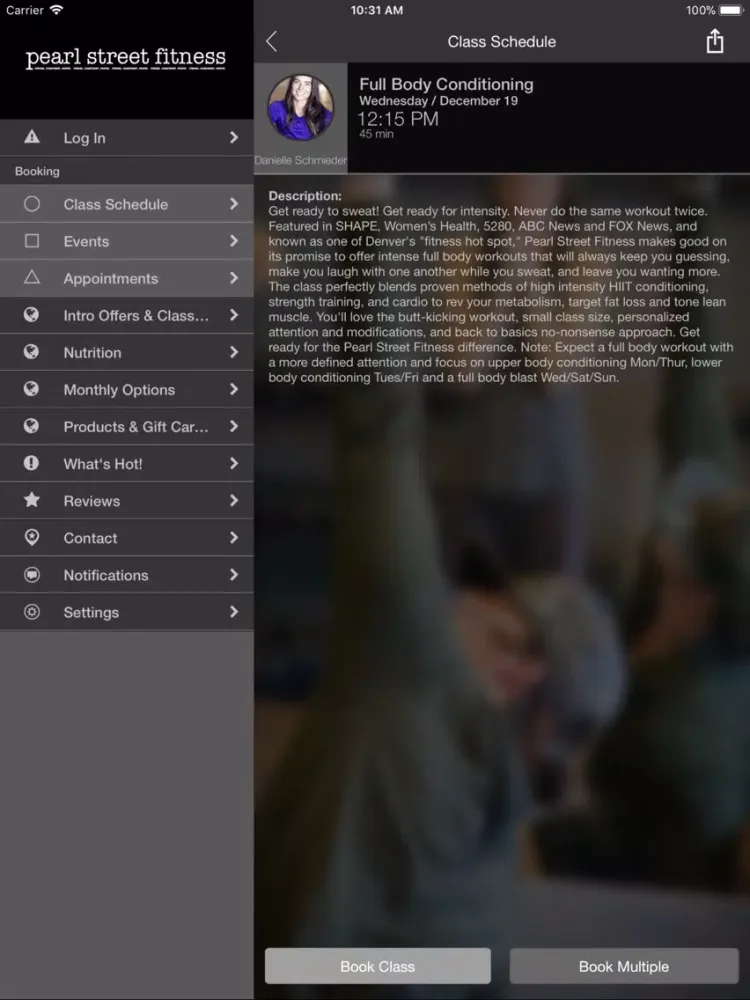Expand the Notifications chevron

click(x=234, y=575)
